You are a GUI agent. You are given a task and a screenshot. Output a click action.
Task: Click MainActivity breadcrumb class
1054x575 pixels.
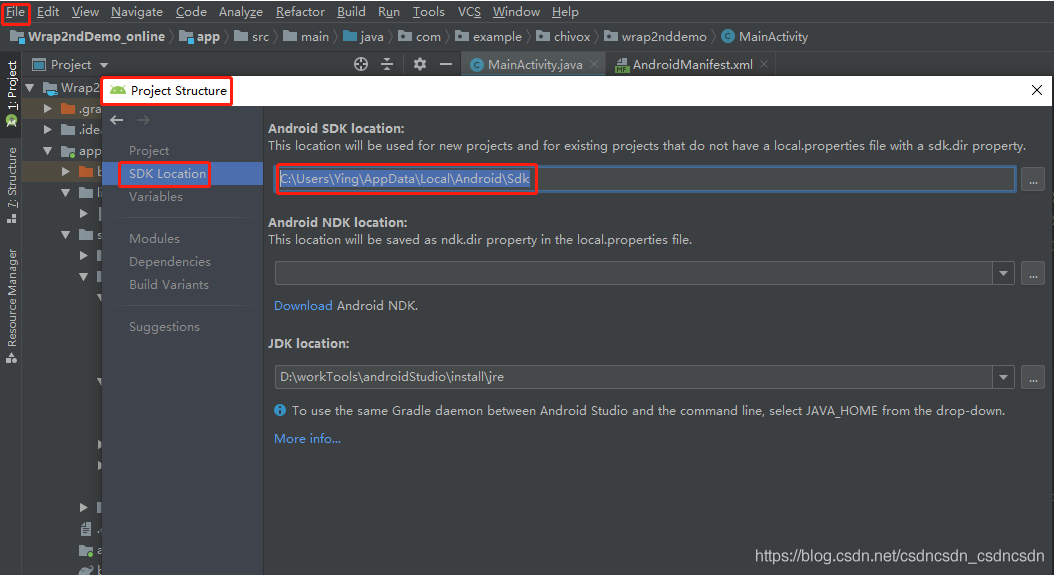(x=764, y=37)
